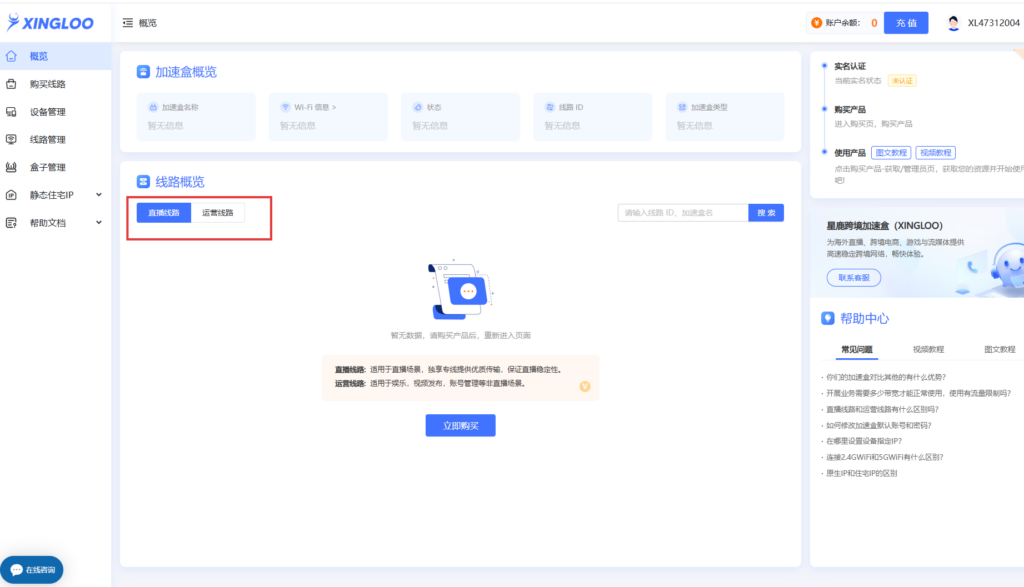The width and height of the screenshot is (1024, 587).
Task: Focus the 线路 ID search input field
Action: click(683, 213)
